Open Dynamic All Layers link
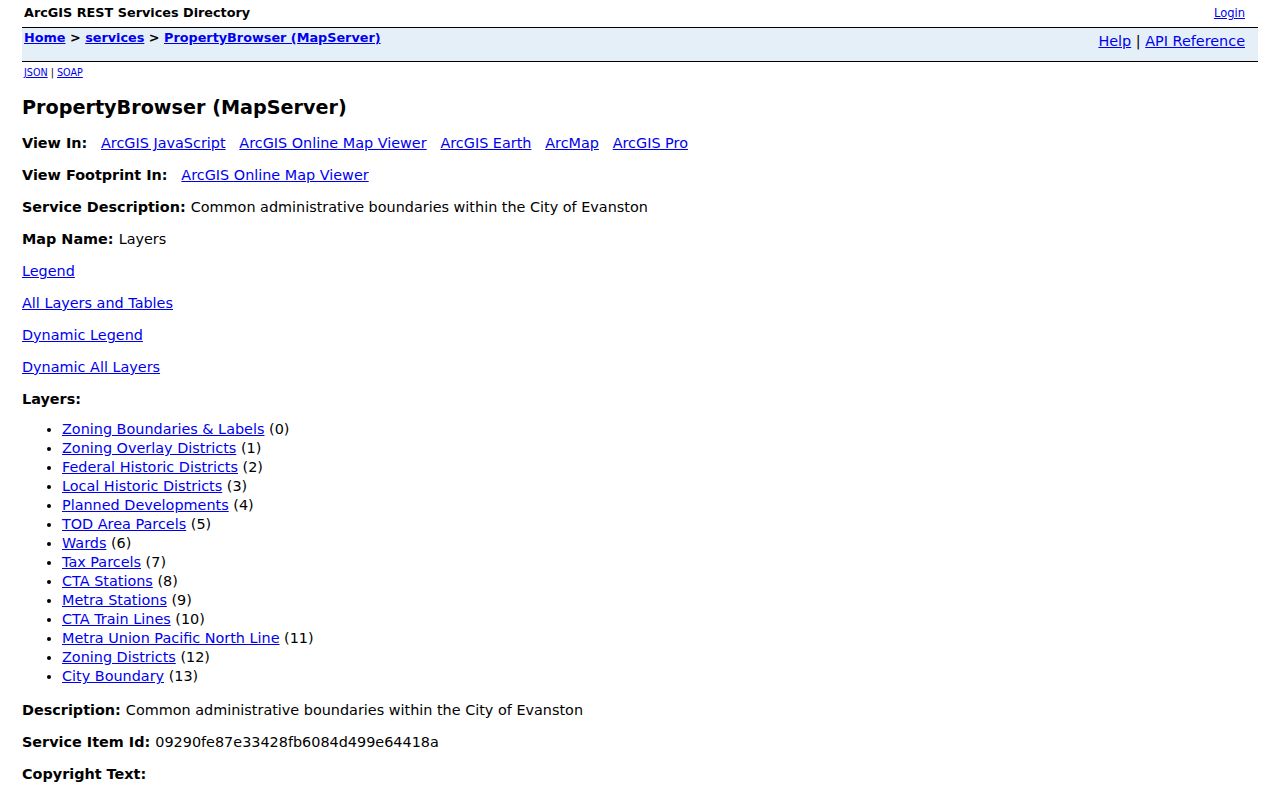 click(91, 367)
